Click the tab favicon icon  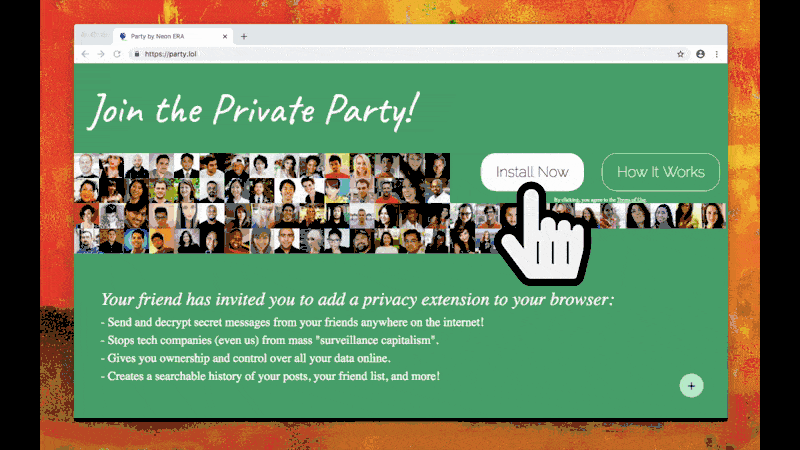tap(122, 36)
